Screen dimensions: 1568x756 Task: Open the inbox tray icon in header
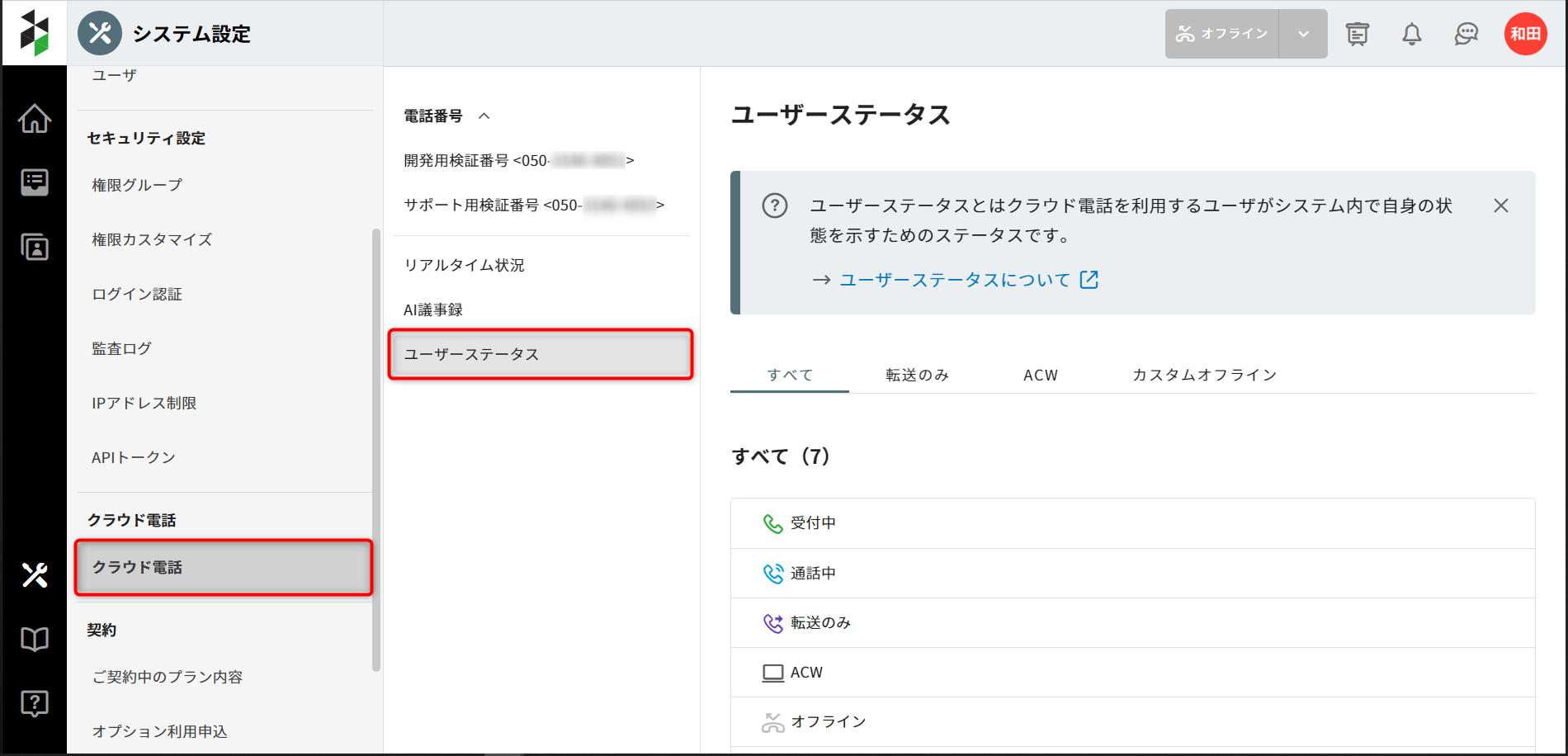pyautogui.click(x=1357, y=34)
